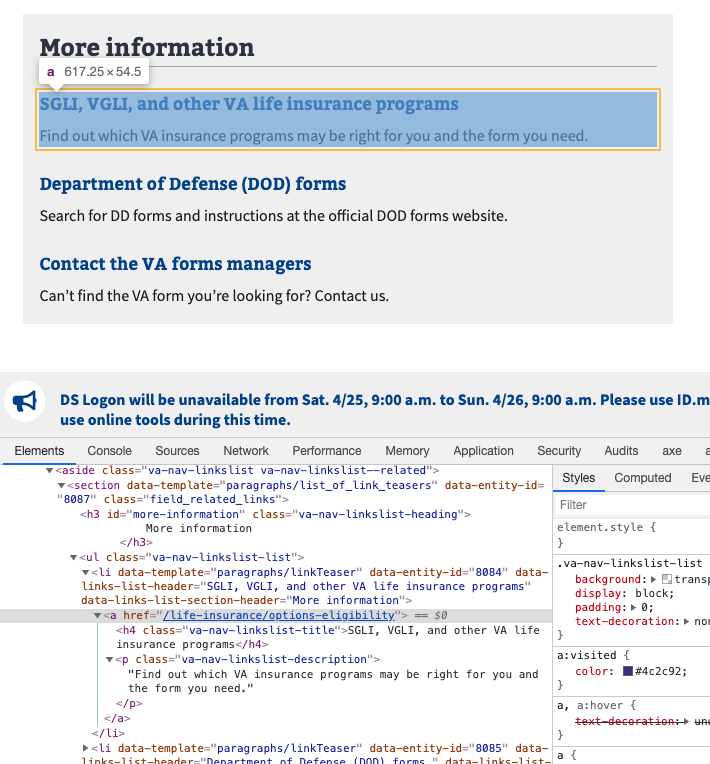Click the megaphone announcement icon
This screenshot has height=764, width=710.
point(25,401)
